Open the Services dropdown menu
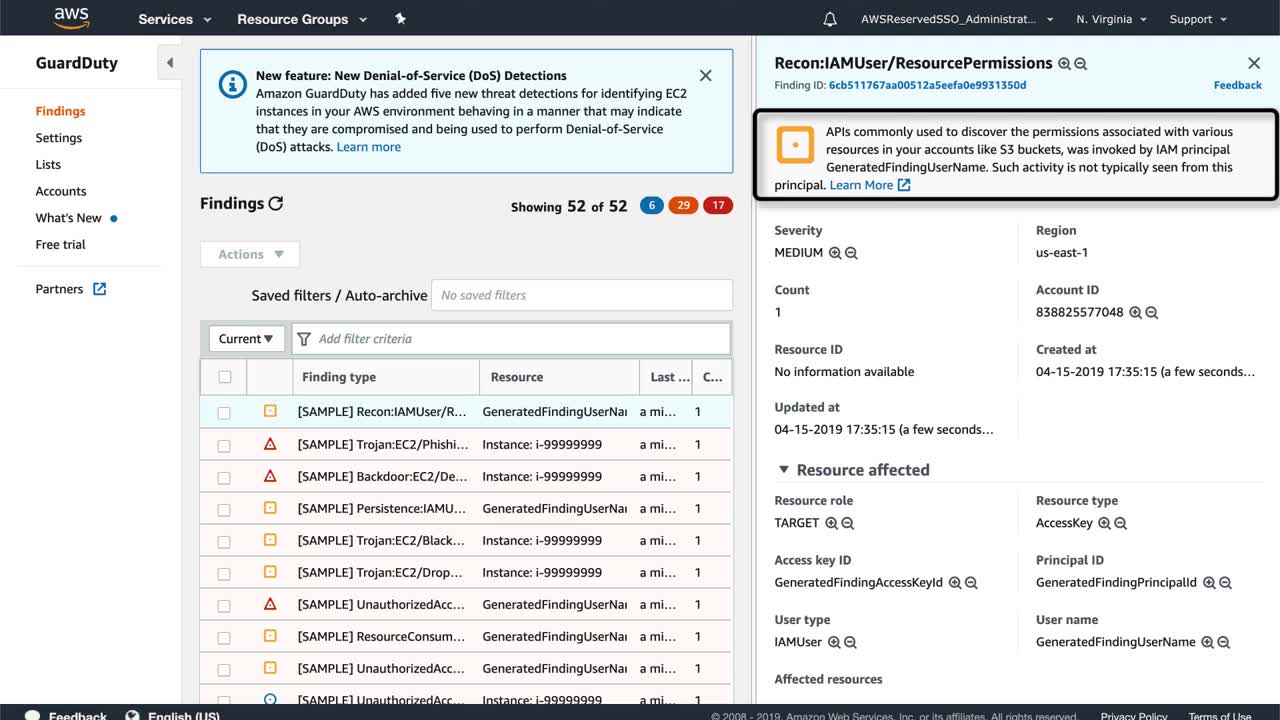This screenshot has height=720, width=1280. (175, 19)
